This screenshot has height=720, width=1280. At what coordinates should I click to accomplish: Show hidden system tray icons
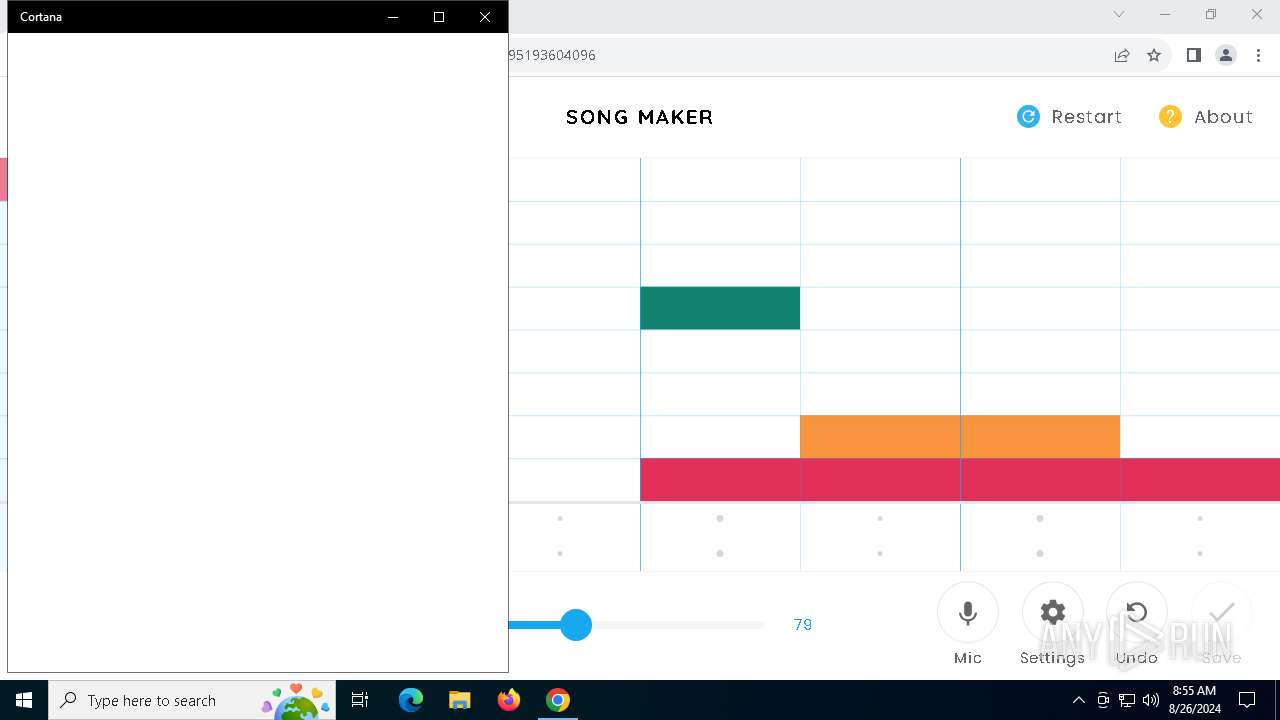(x=1078, y=700)
